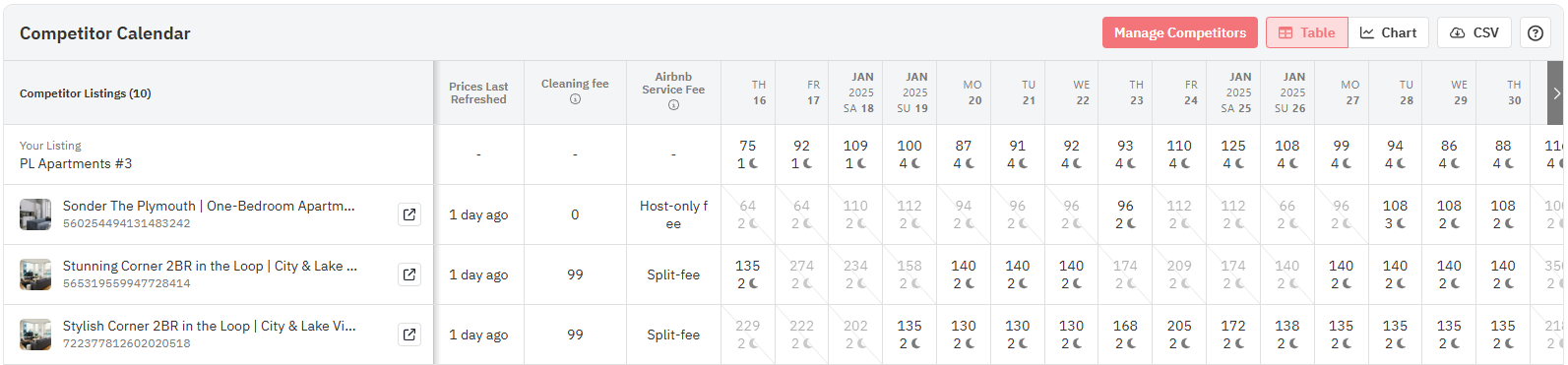Select Stunning Corner 2BR thumbnail image

[x=35, y=274]
